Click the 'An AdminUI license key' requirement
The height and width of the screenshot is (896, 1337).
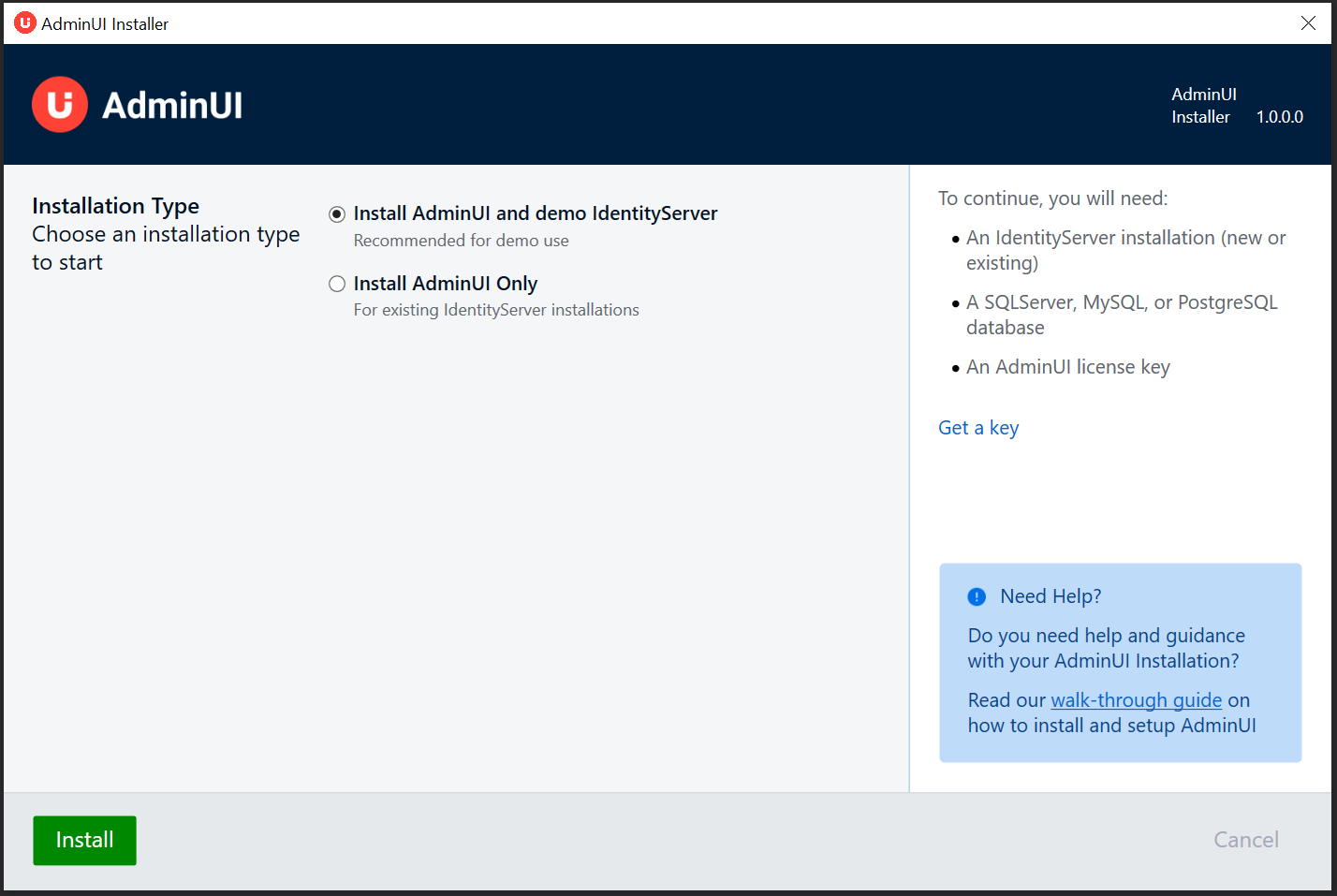tap(1067, 367)
